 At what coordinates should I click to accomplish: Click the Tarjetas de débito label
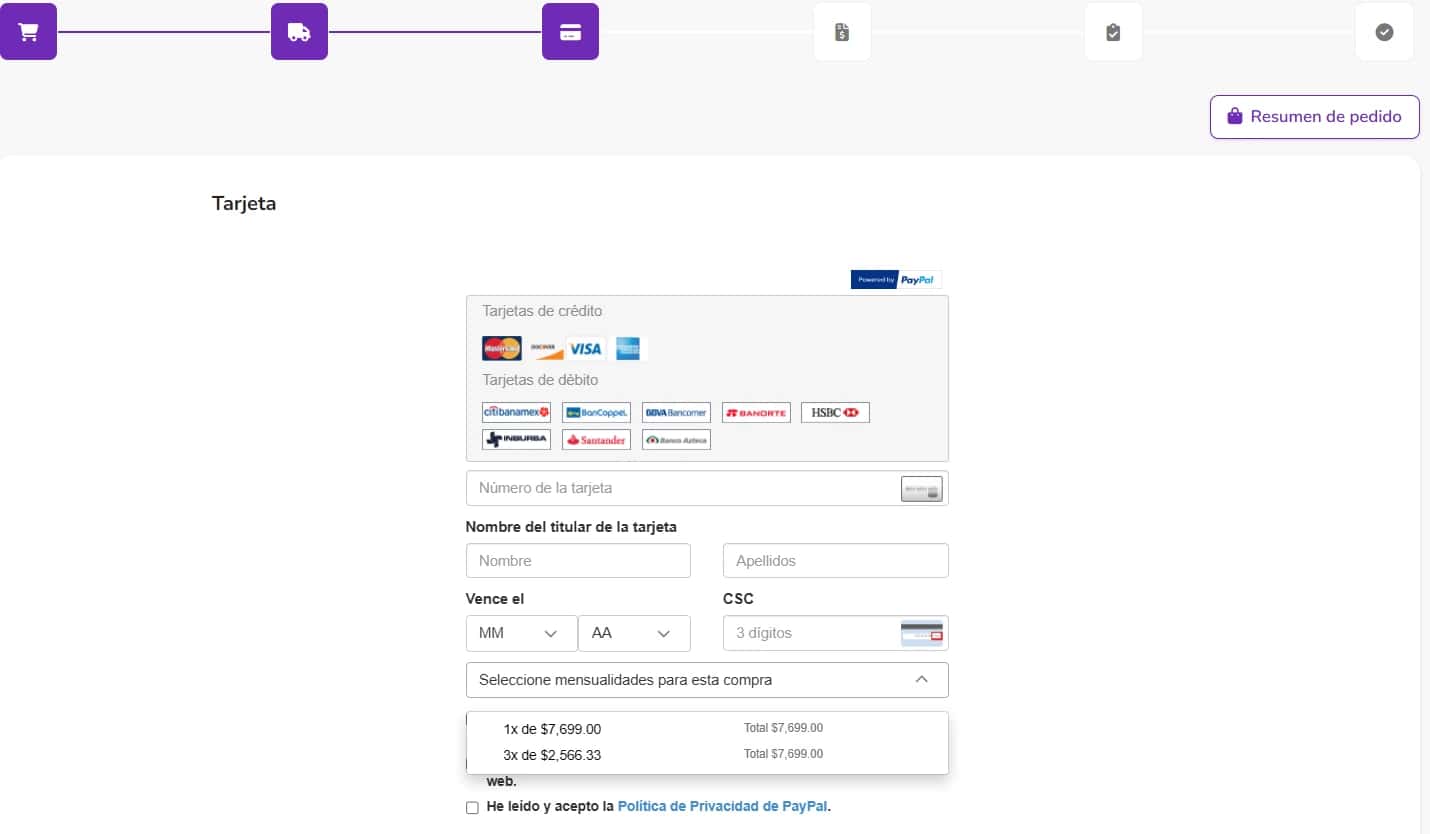click(540, 380)
